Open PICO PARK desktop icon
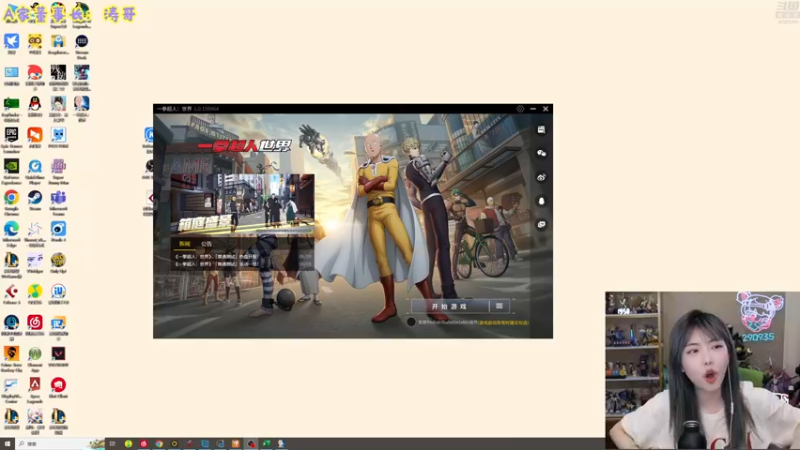800x450 pixels. coord(58,137)
